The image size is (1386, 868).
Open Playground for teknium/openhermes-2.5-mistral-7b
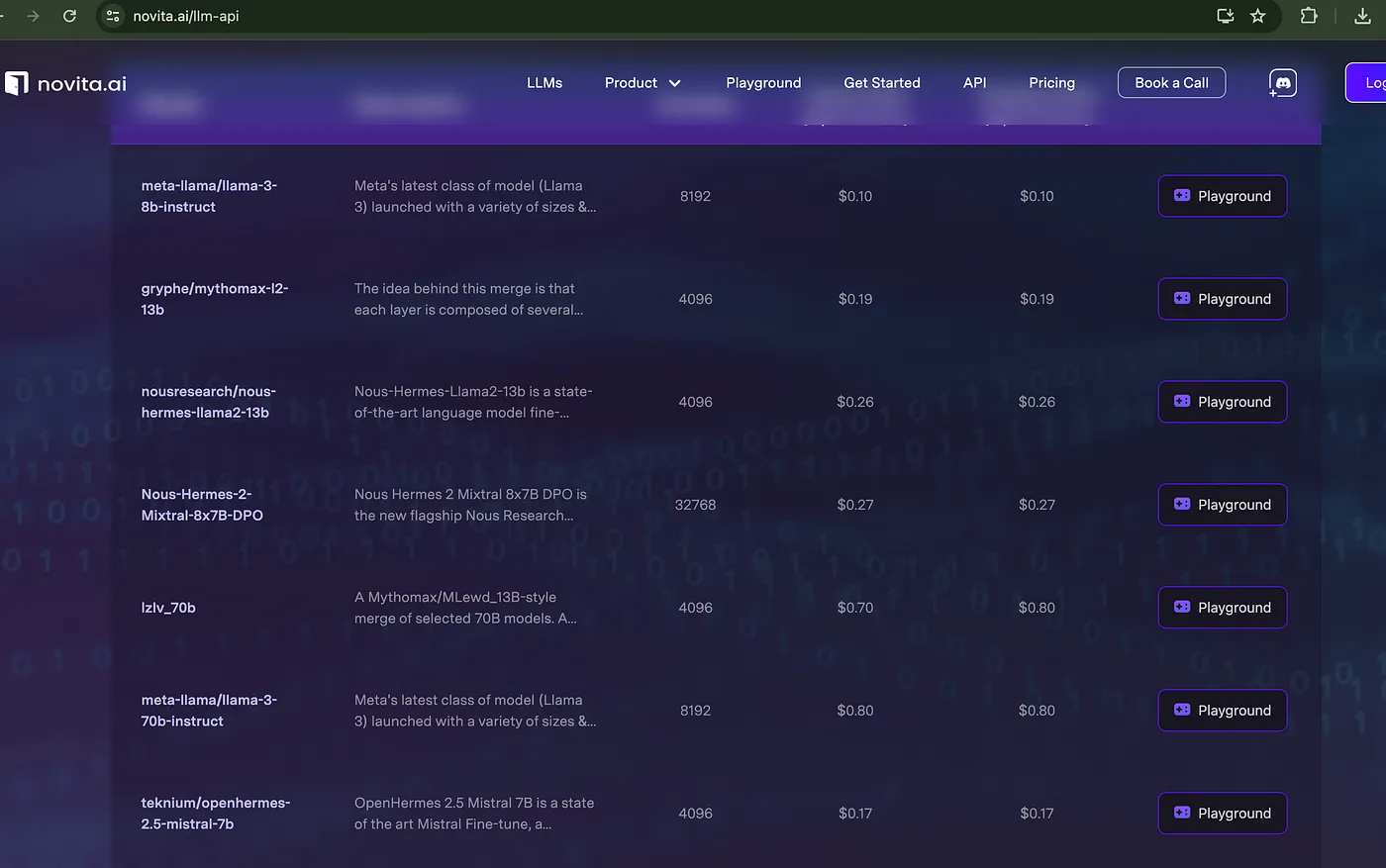pos(1223,813)
